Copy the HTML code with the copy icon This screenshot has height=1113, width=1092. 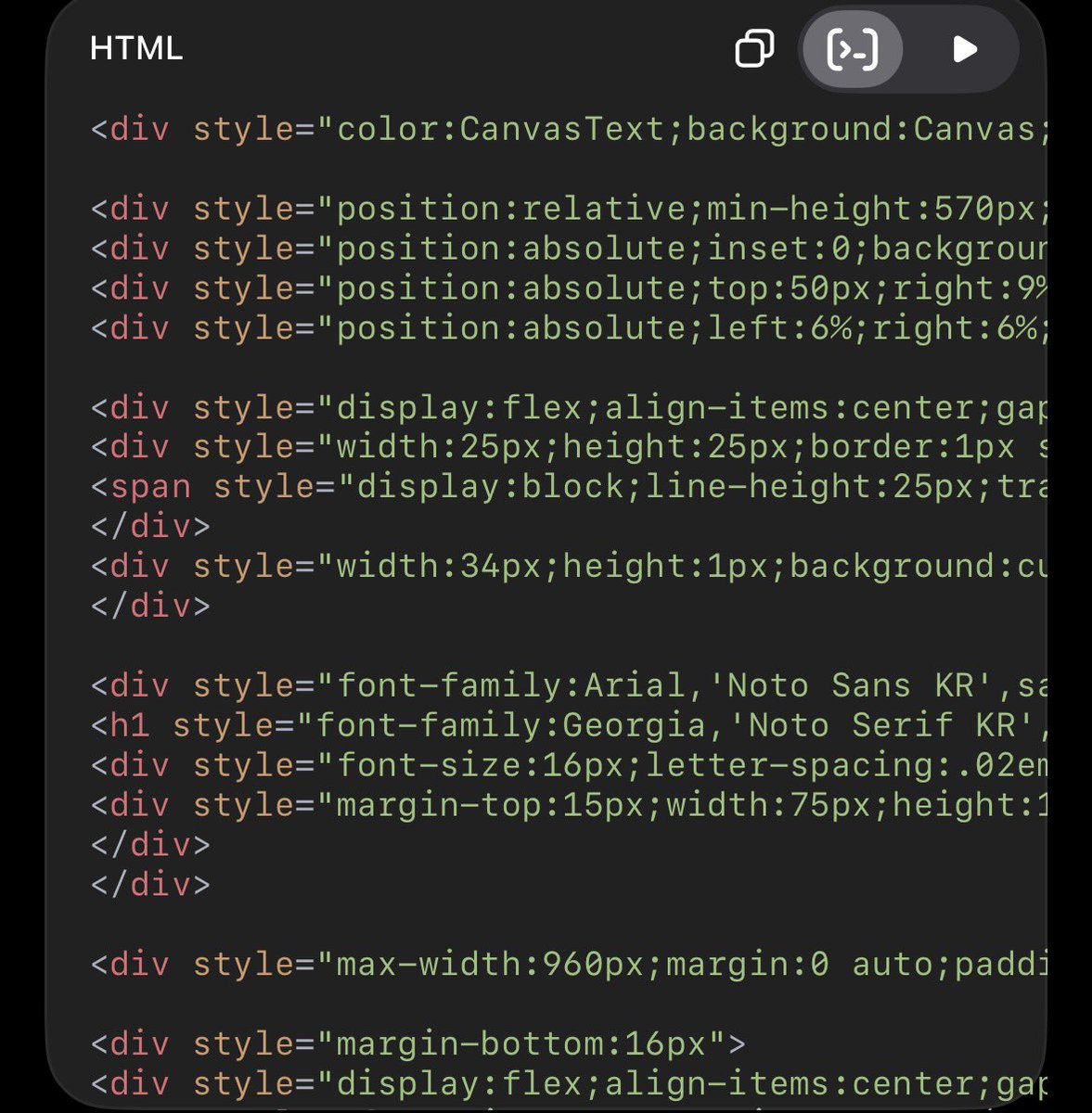(x=754, y=48)
